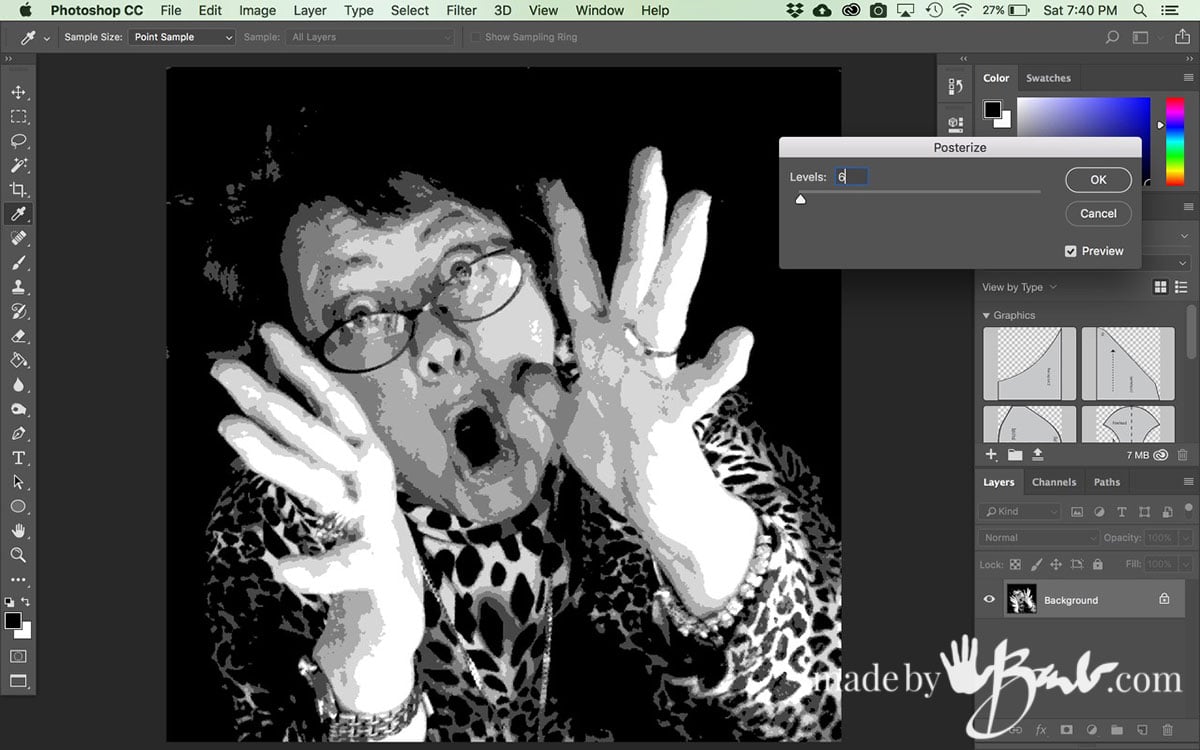Add a layer style with fx
The width and height of the screenshot is (1200, 750).
1041,731
